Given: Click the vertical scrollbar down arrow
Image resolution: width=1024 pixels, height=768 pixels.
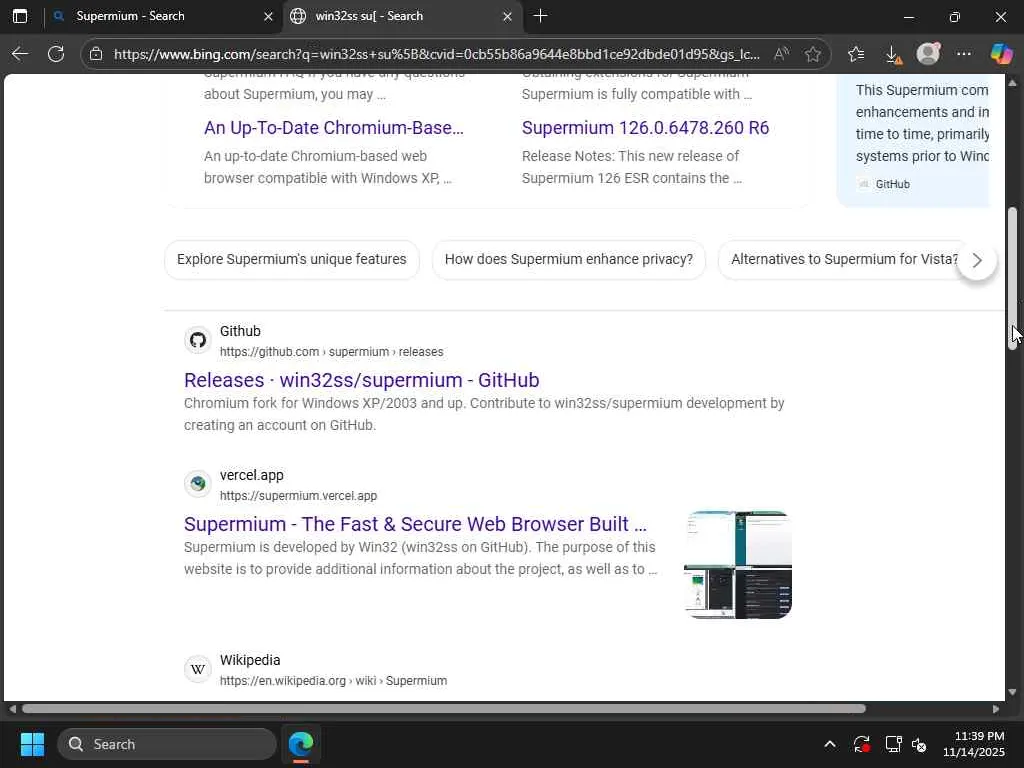Looking at the screenshot, I should click(1013, 692).
